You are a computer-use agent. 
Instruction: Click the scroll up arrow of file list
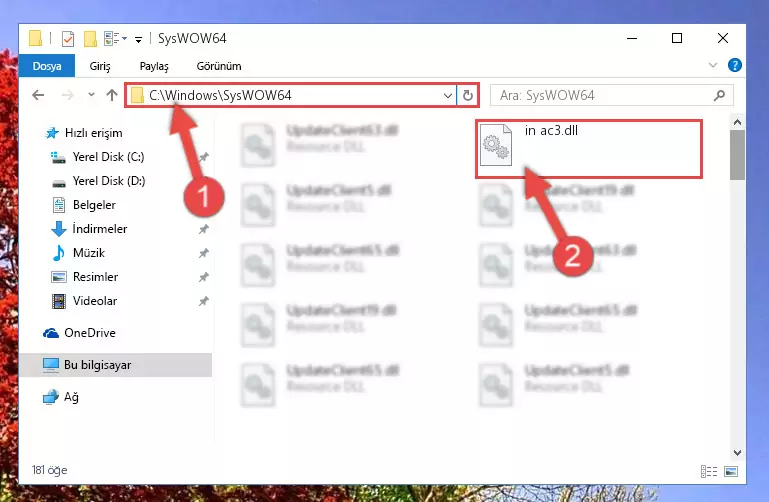tap(737, 123)
